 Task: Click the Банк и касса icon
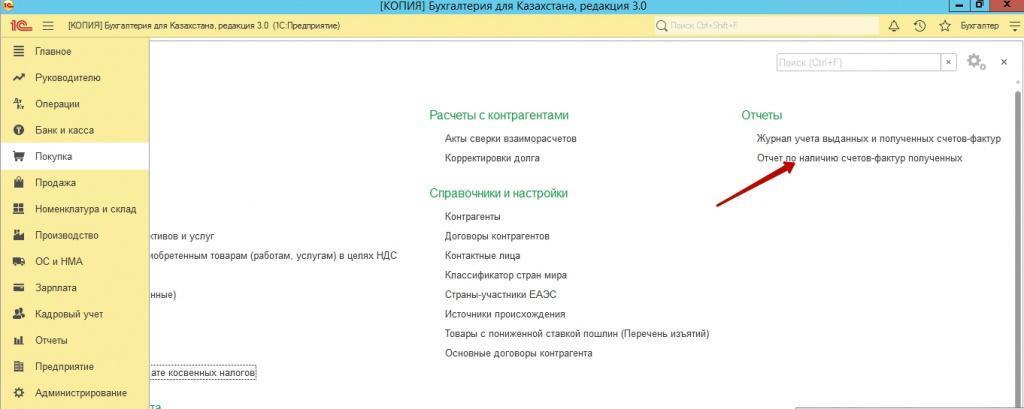tap(19, 130)
